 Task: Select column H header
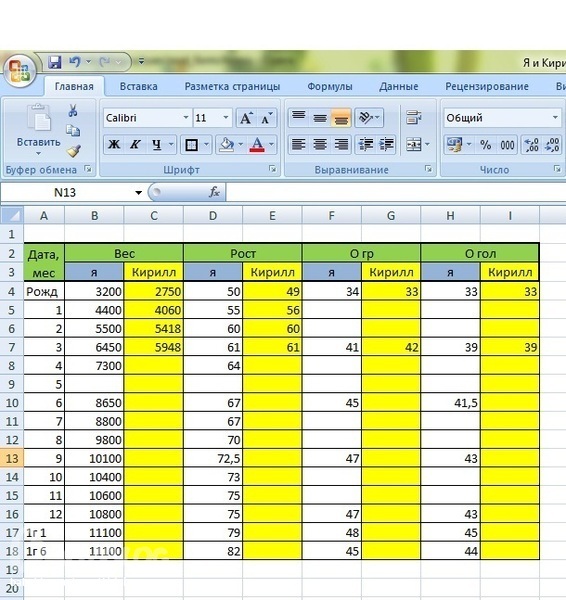tap(450, 216)
